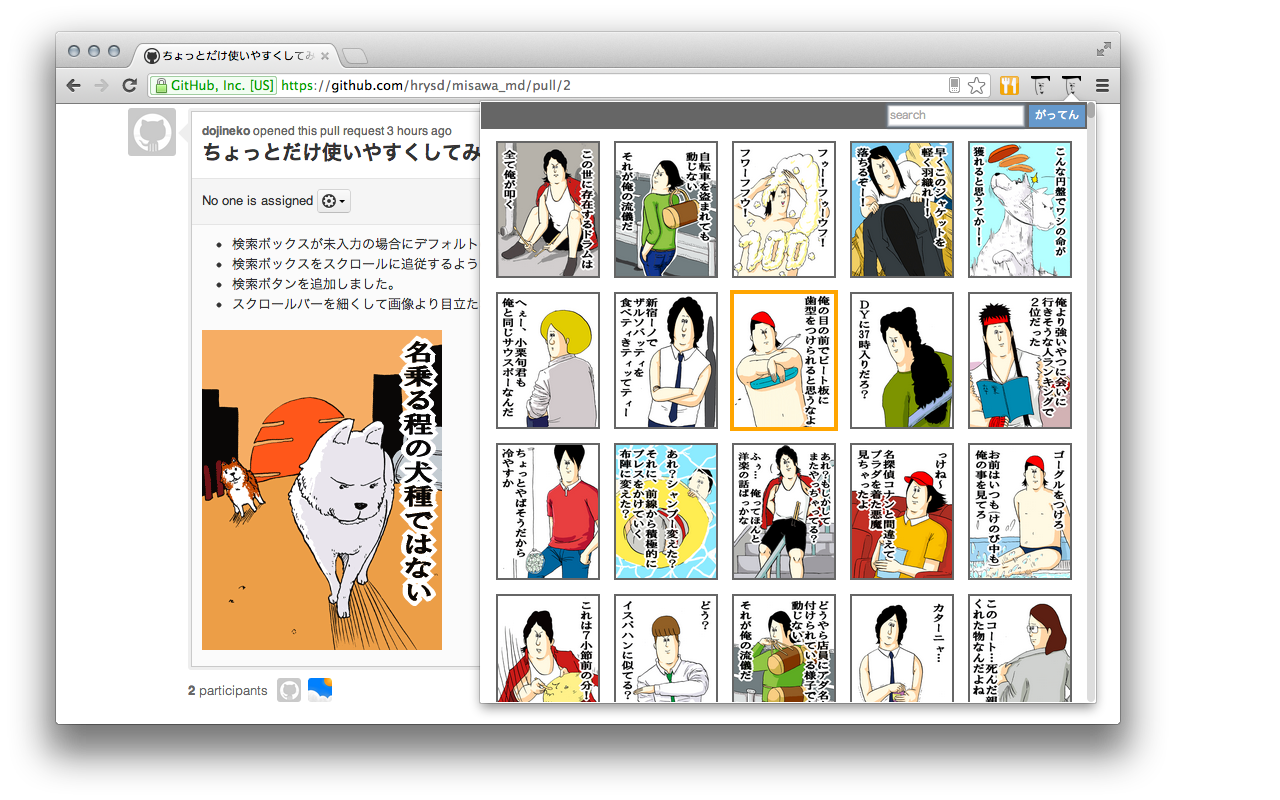Select the 自転車を盗まれても動じない green-shirt panel
The image size is (1280, 800).
pyautogui.click(x=666, y=209)
